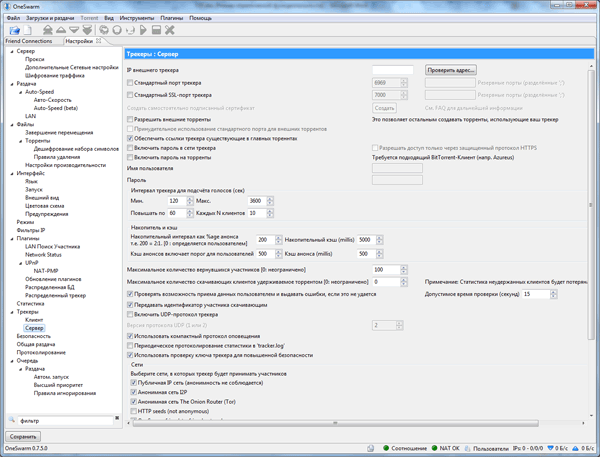The height and width of the screenshot is (457, 600).
Task: Click the blue upload speed triangle icon
Action: (575, 448)
